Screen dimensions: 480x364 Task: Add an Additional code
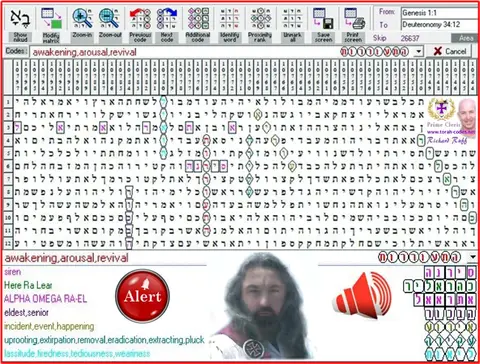pos(198,24)
